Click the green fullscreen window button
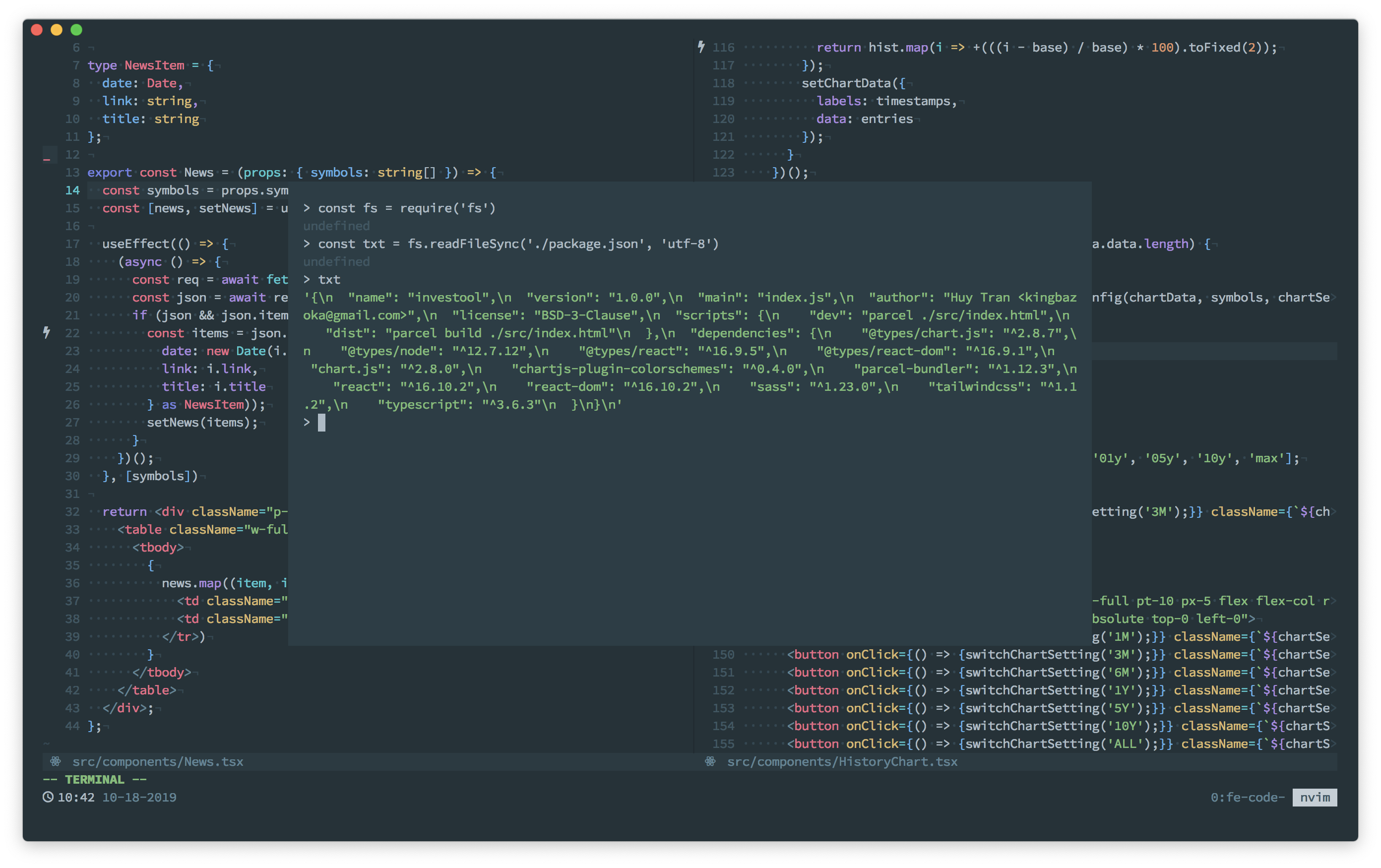The image size is (1381, 868). (76, 30)
